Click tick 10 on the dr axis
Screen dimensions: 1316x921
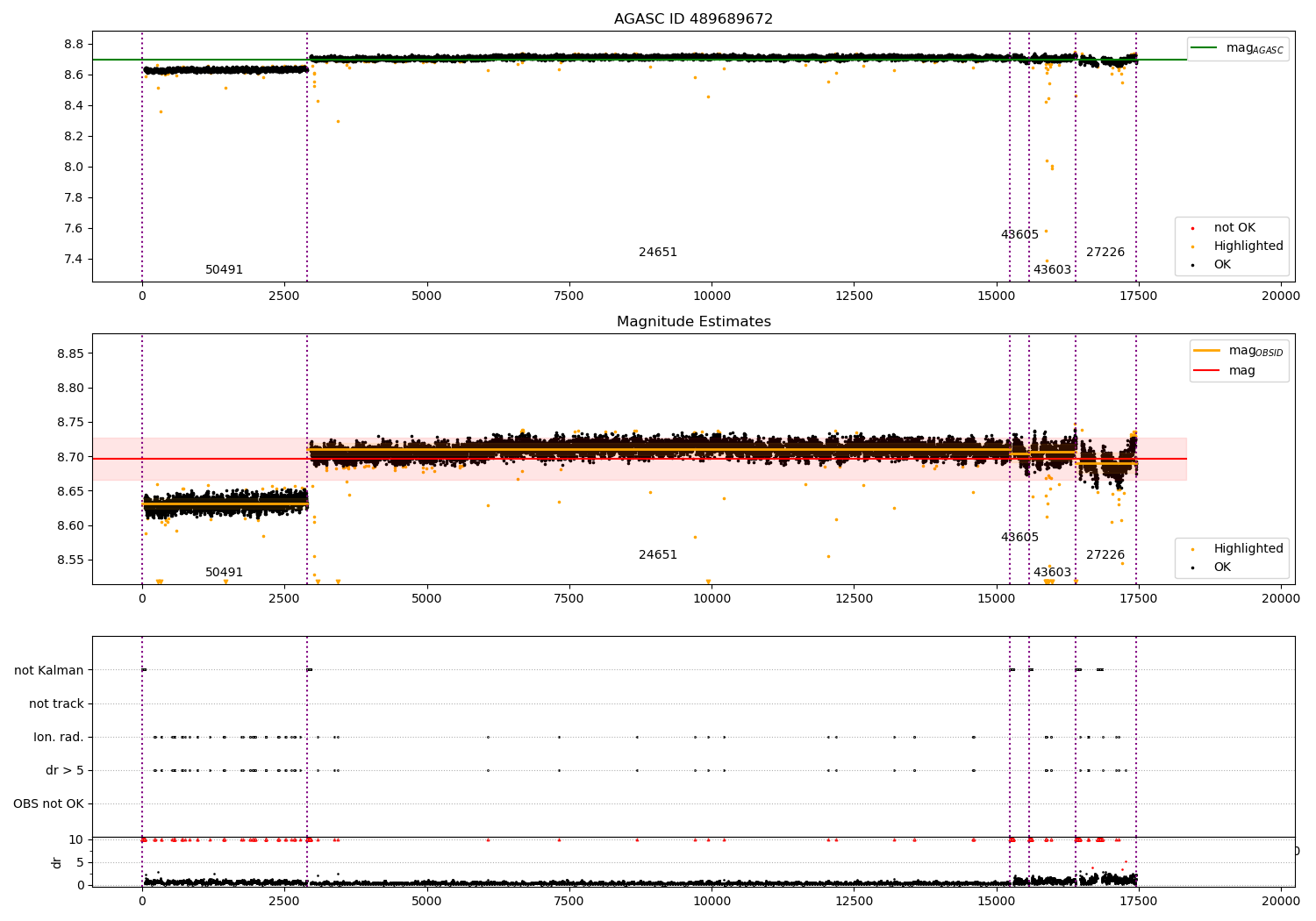tap(76, 839)
